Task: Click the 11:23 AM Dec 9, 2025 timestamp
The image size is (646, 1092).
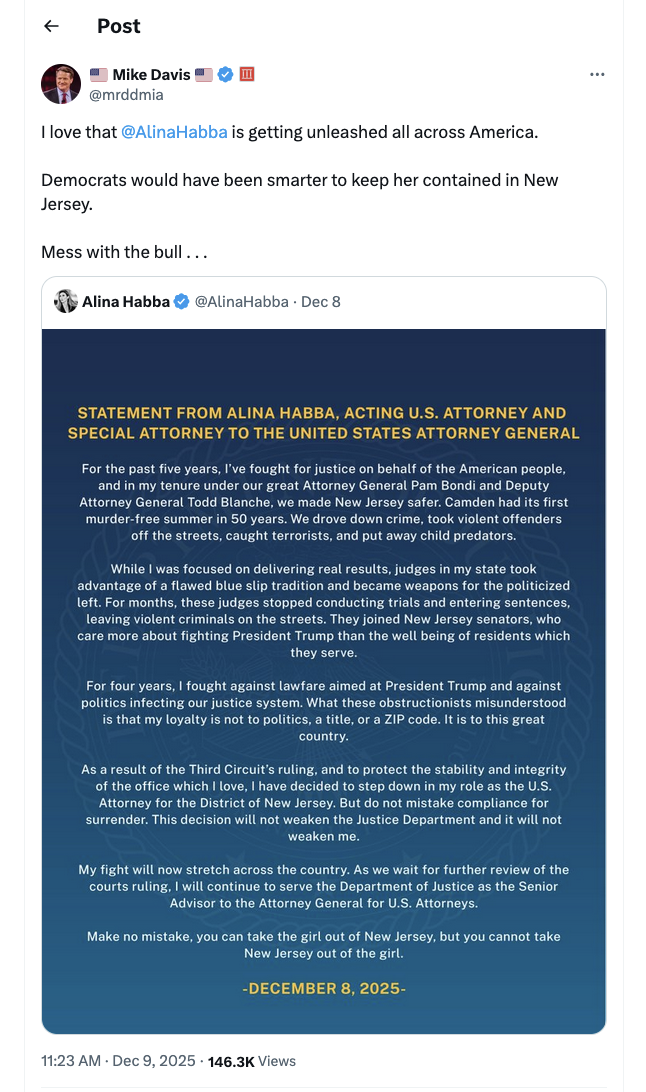Action: point(116,1060)
